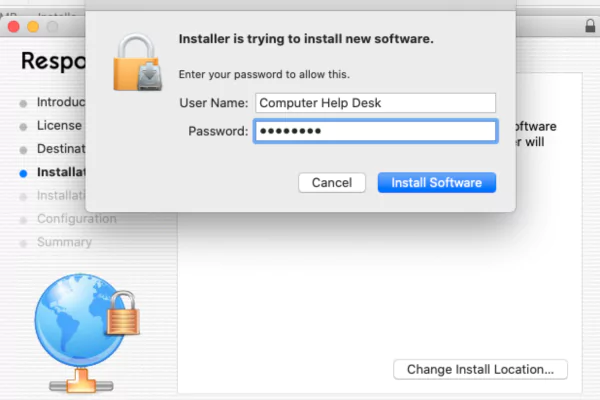Select the Configuration step
Viewport: 600px width, 400px height.
[76, 219]
